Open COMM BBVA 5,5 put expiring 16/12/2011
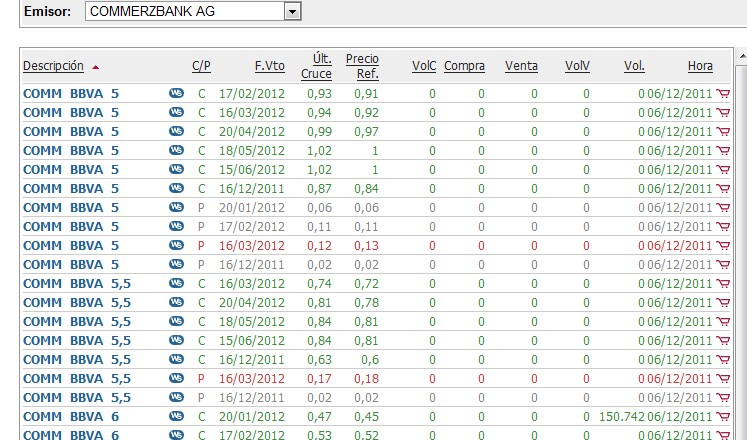Screen dimensions: 747x440 77,398
